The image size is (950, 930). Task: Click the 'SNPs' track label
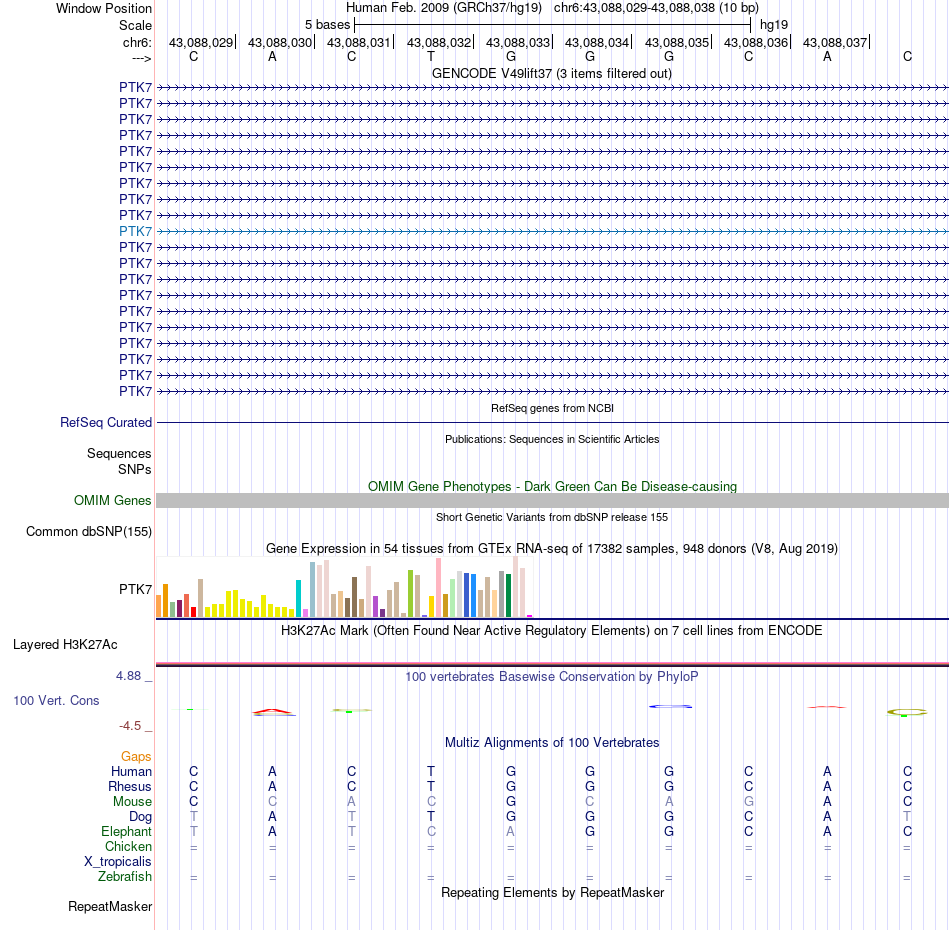coord(135,470)
